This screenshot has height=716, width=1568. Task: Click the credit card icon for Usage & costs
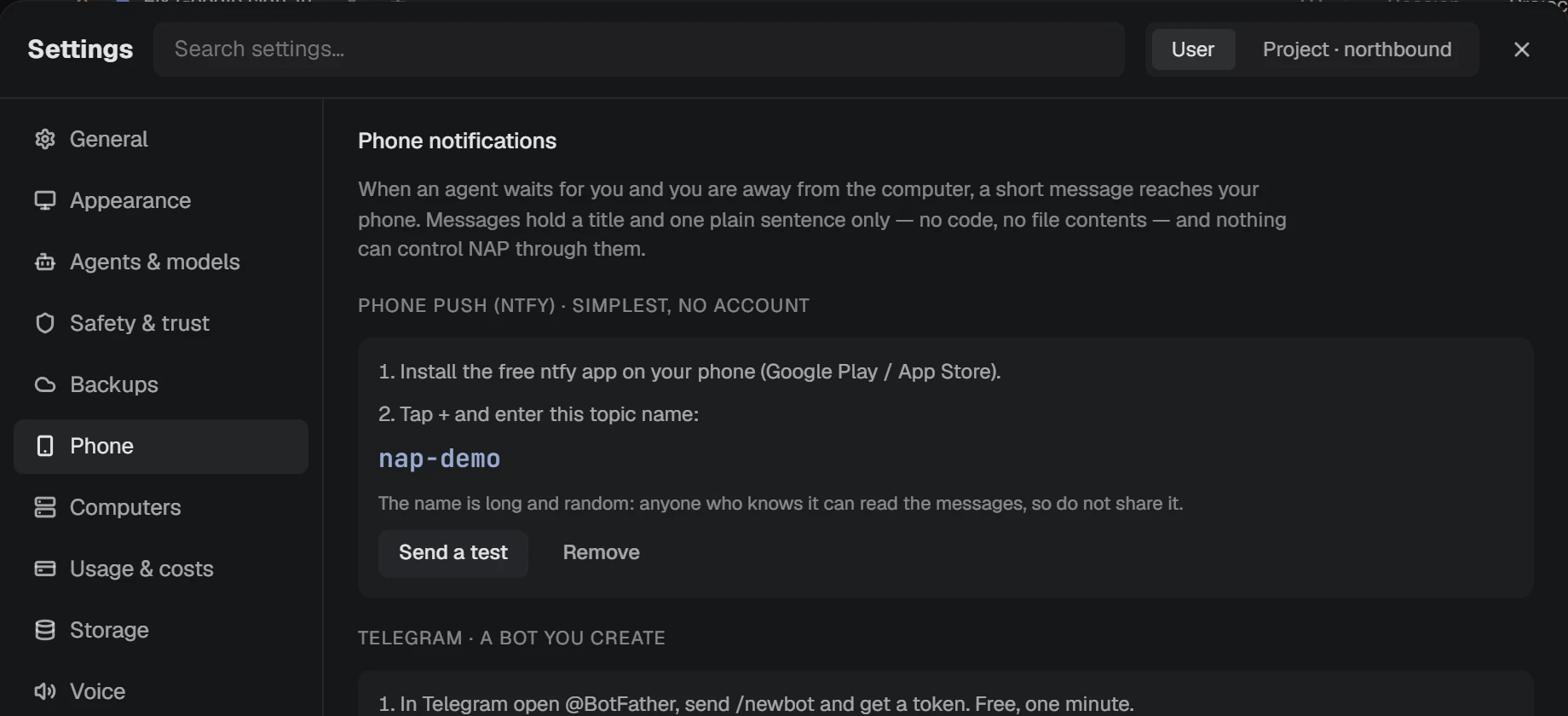pos(45,569)
